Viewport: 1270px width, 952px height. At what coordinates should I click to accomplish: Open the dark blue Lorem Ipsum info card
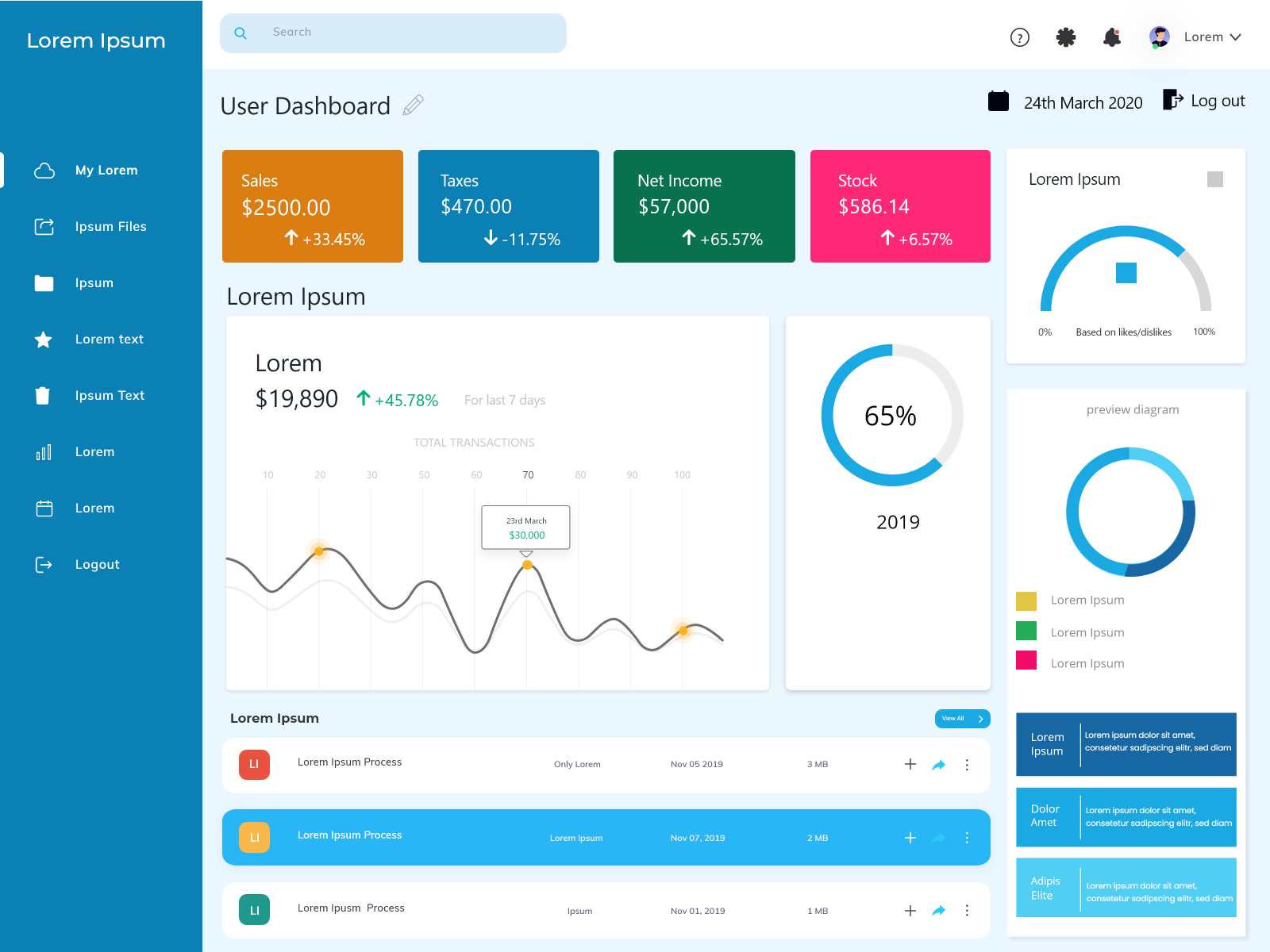pyautogui.click(x=1126, y=744)
